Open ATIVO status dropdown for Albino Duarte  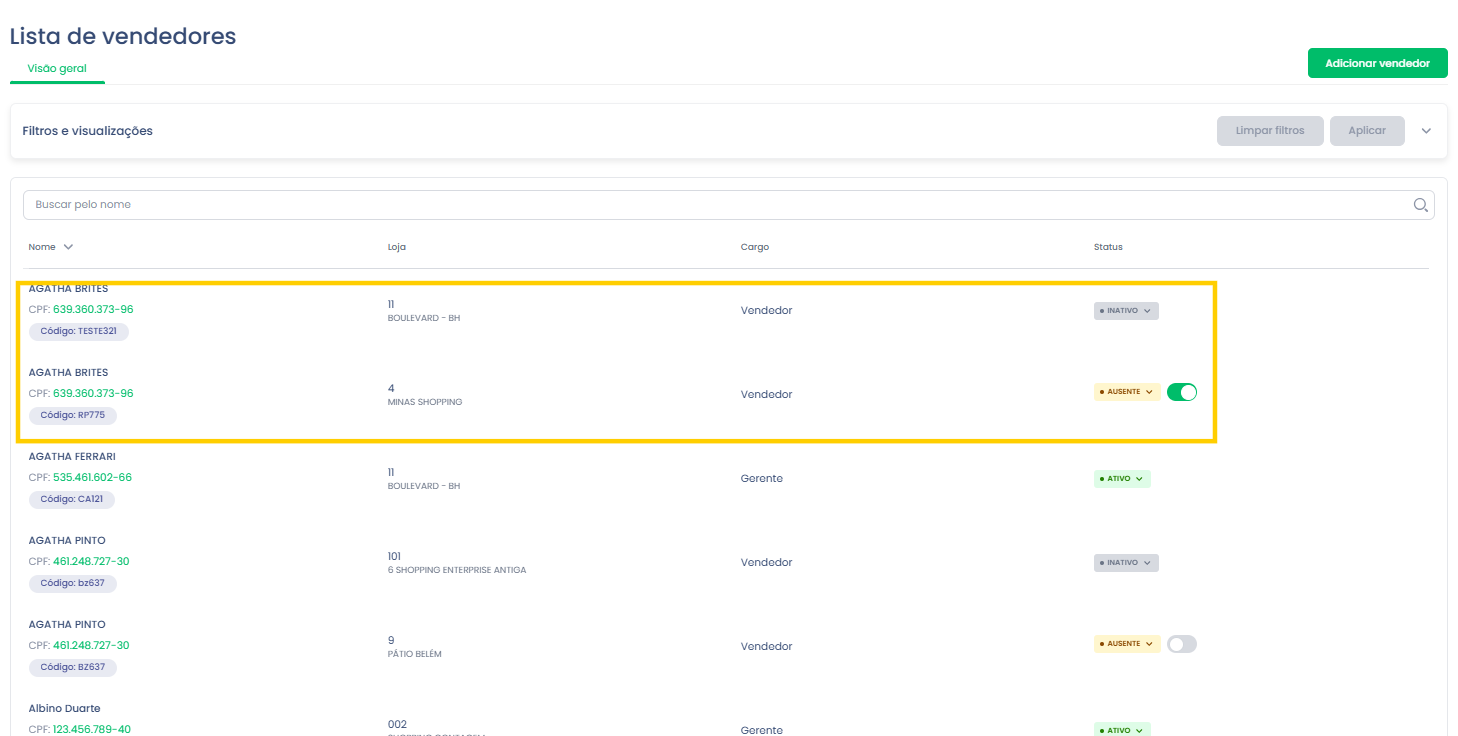click(x=1122, y=730)
